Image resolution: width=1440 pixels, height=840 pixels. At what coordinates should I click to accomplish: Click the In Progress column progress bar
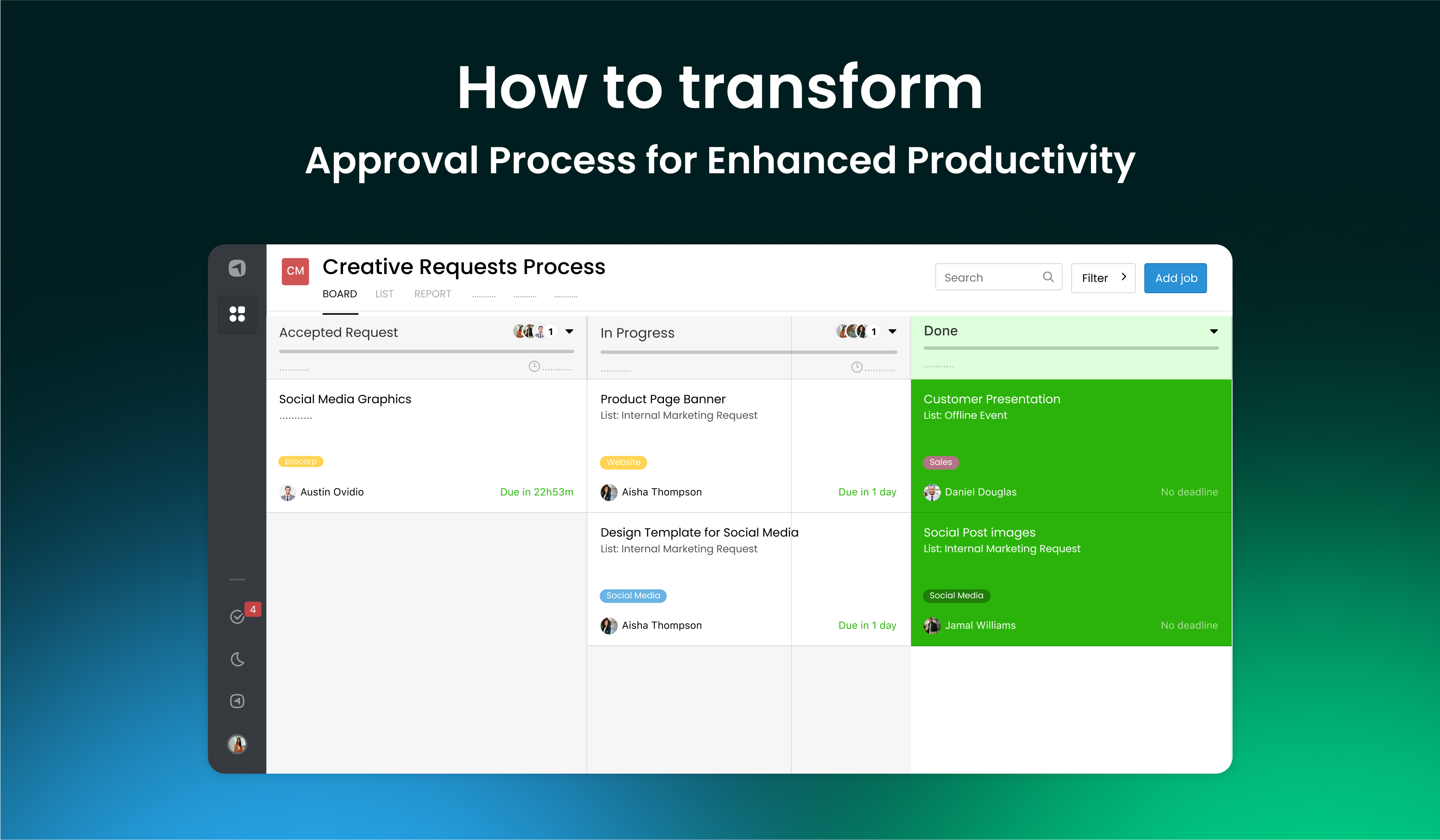click(x=749, y=352)
